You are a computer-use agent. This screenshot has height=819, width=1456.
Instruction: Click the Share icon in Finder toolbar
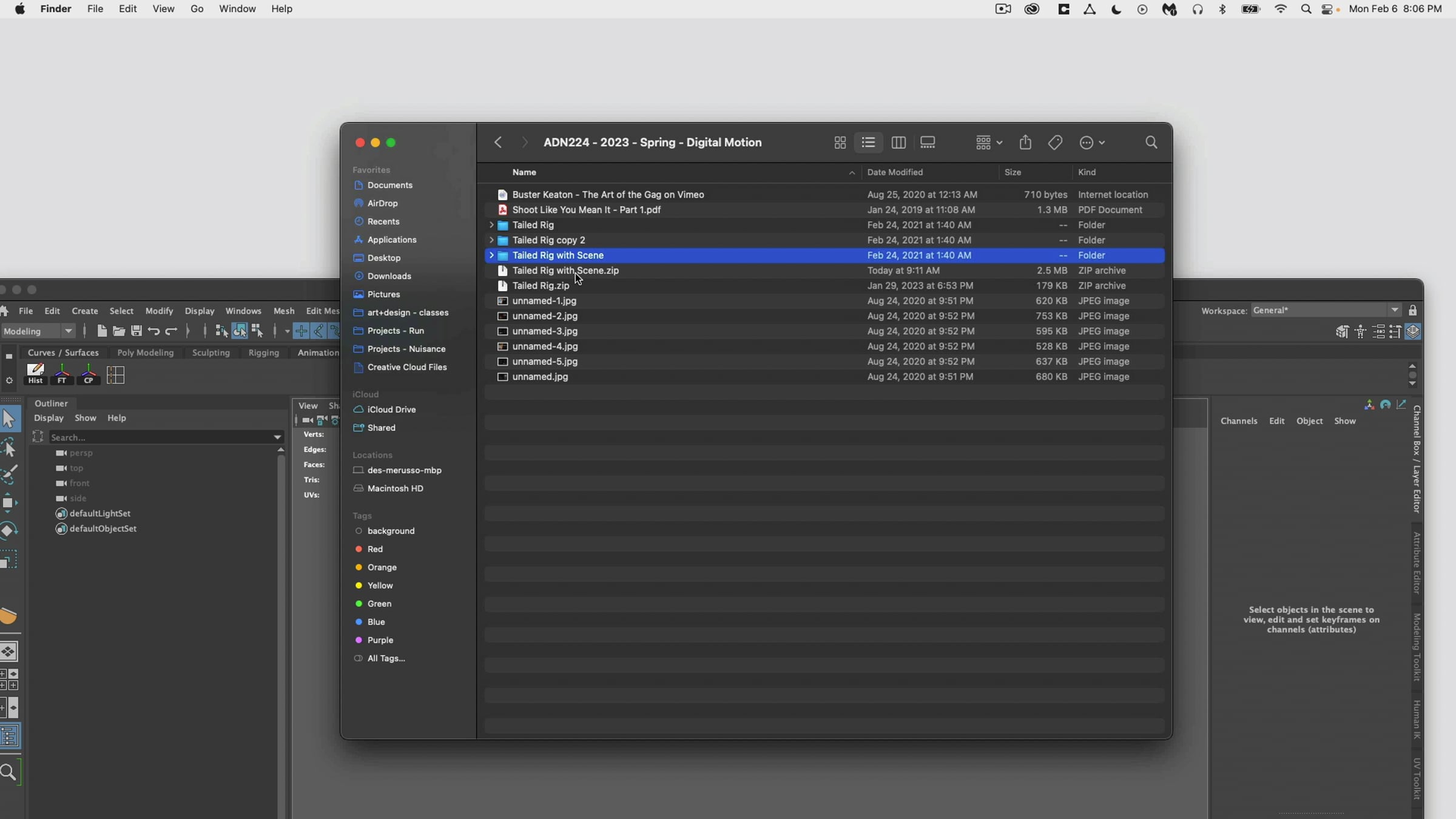[1025, 143]
